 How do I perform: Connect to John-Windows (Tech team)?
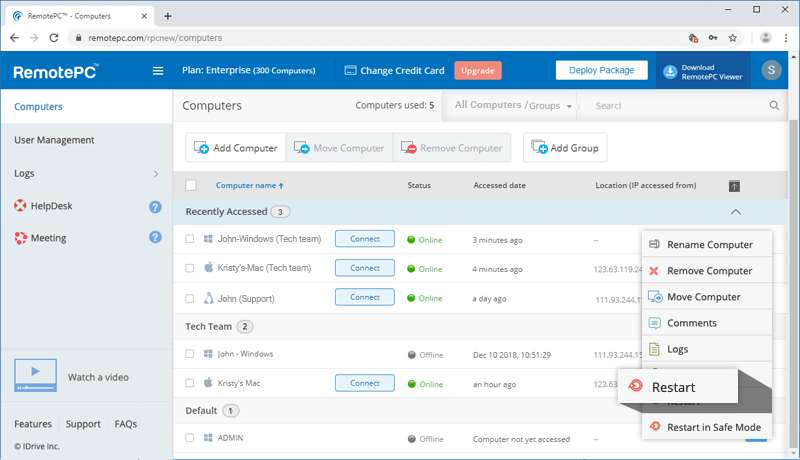[365, 239]
